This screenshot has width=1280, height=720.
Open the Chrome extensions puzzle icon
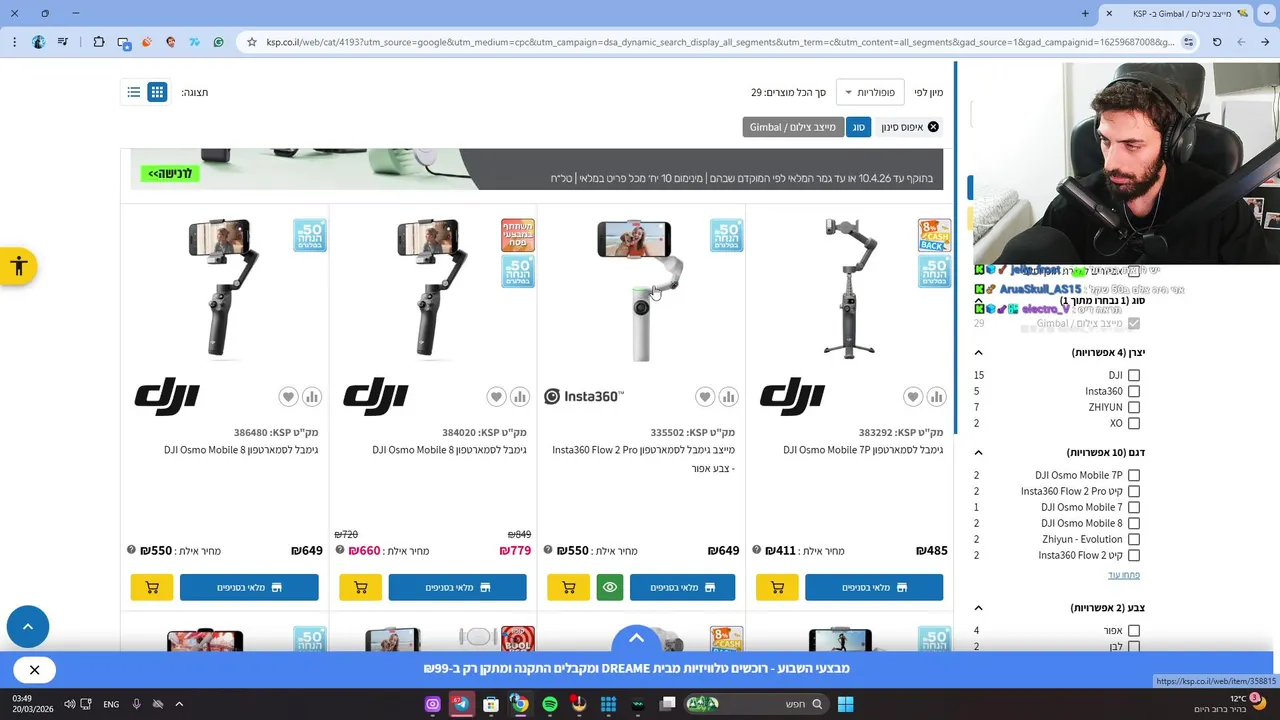[x=99, y=42]
